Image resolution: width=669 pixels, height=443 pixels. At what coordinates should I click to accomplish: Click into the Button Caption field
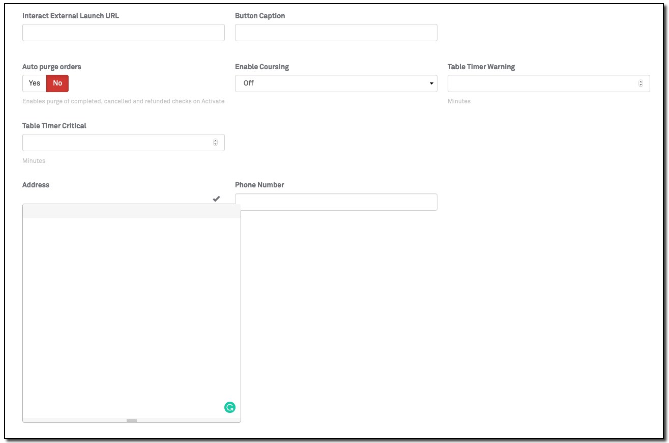click(x=335, y=33)
